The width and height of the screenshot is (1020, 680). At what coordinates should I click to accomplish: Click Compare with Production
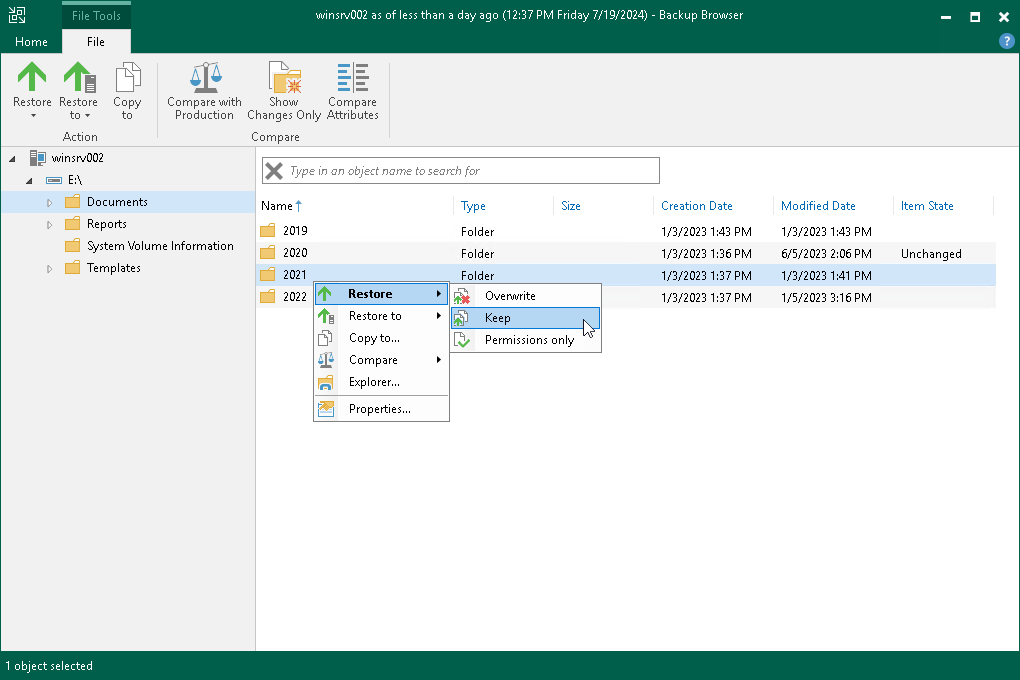tap(204, 88)
